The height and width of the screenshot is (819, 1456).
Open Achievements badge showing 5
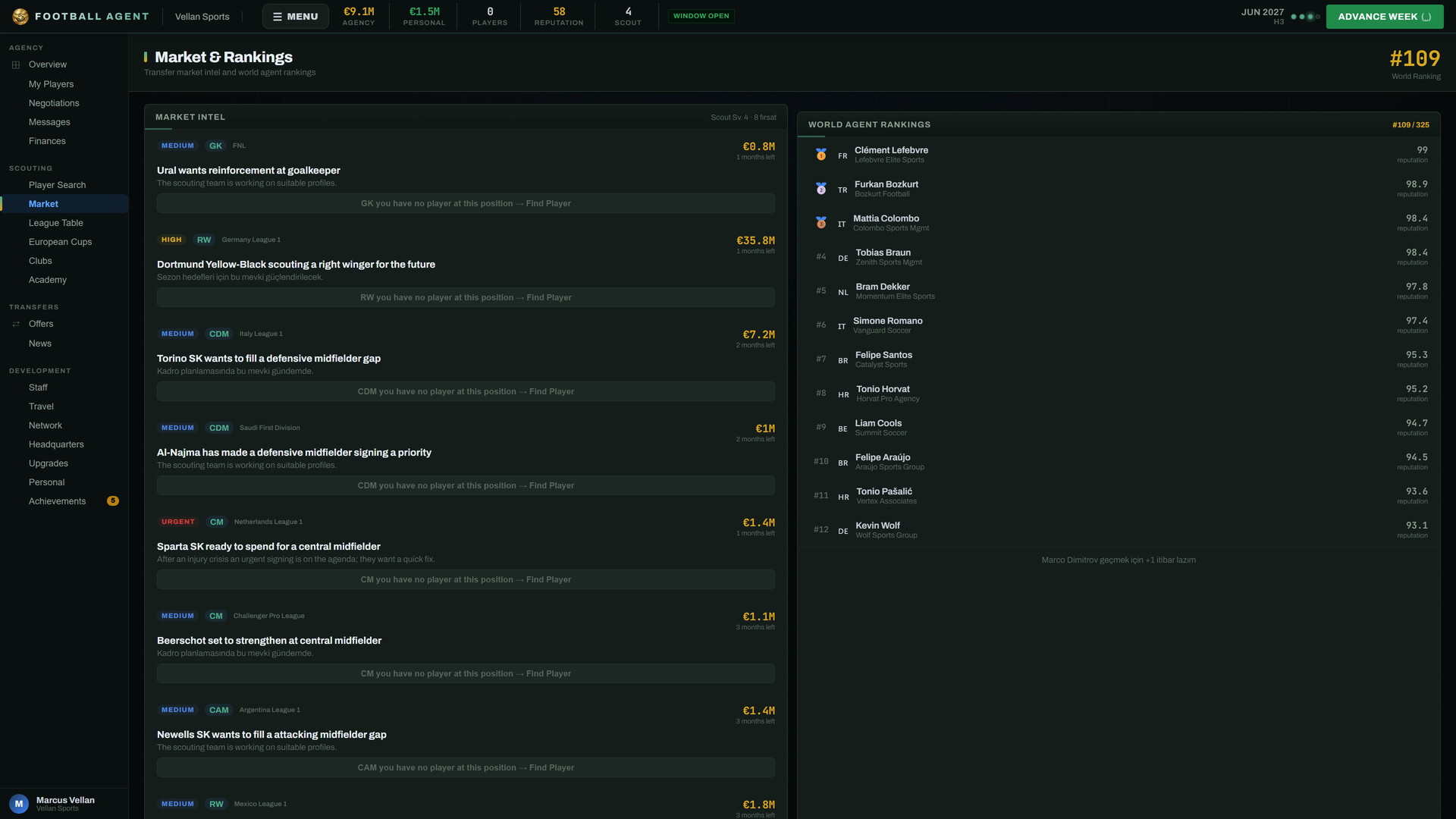click(x=113, y=500)
